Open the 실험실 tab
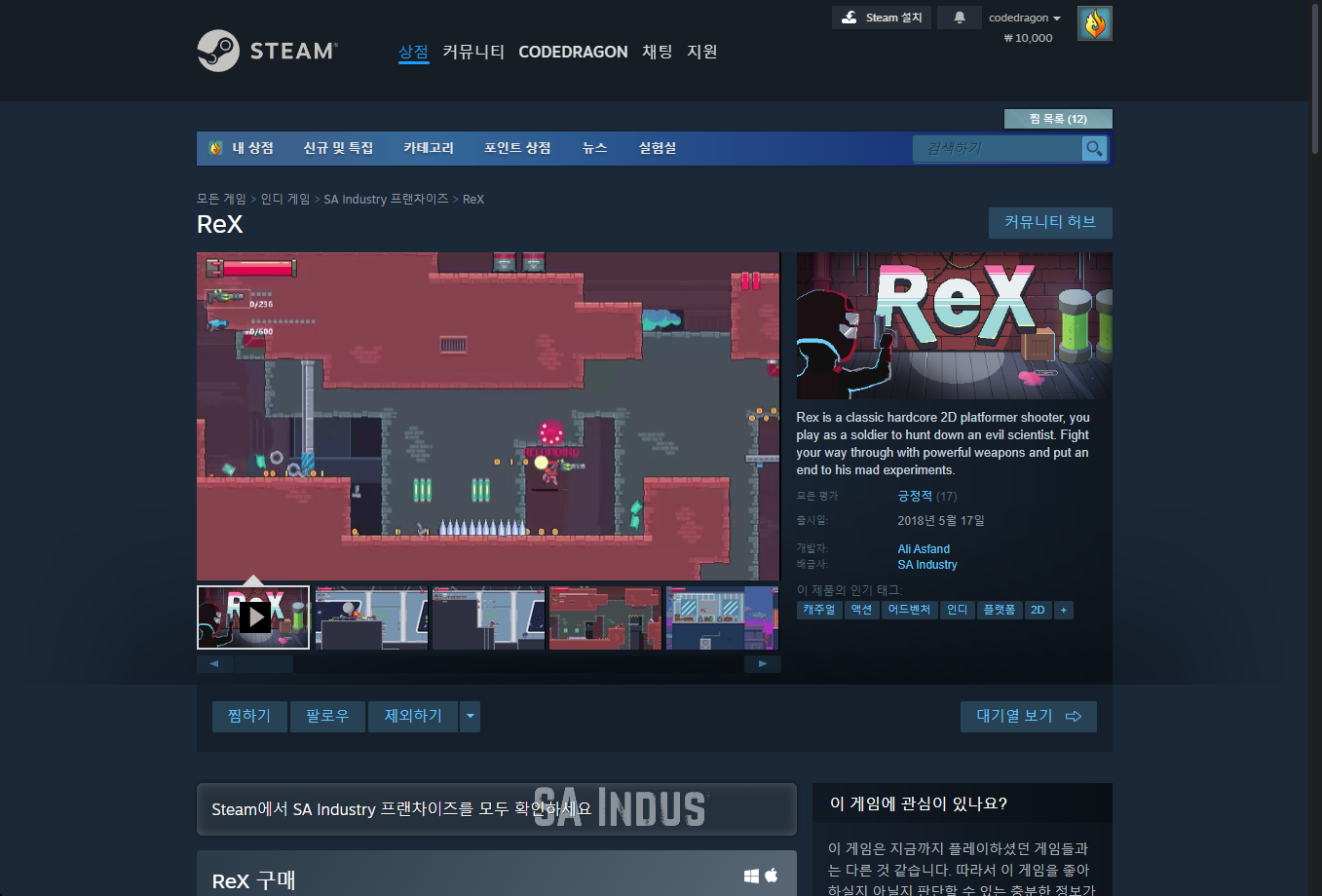1322x896 pixels. [x=658, y=148]
